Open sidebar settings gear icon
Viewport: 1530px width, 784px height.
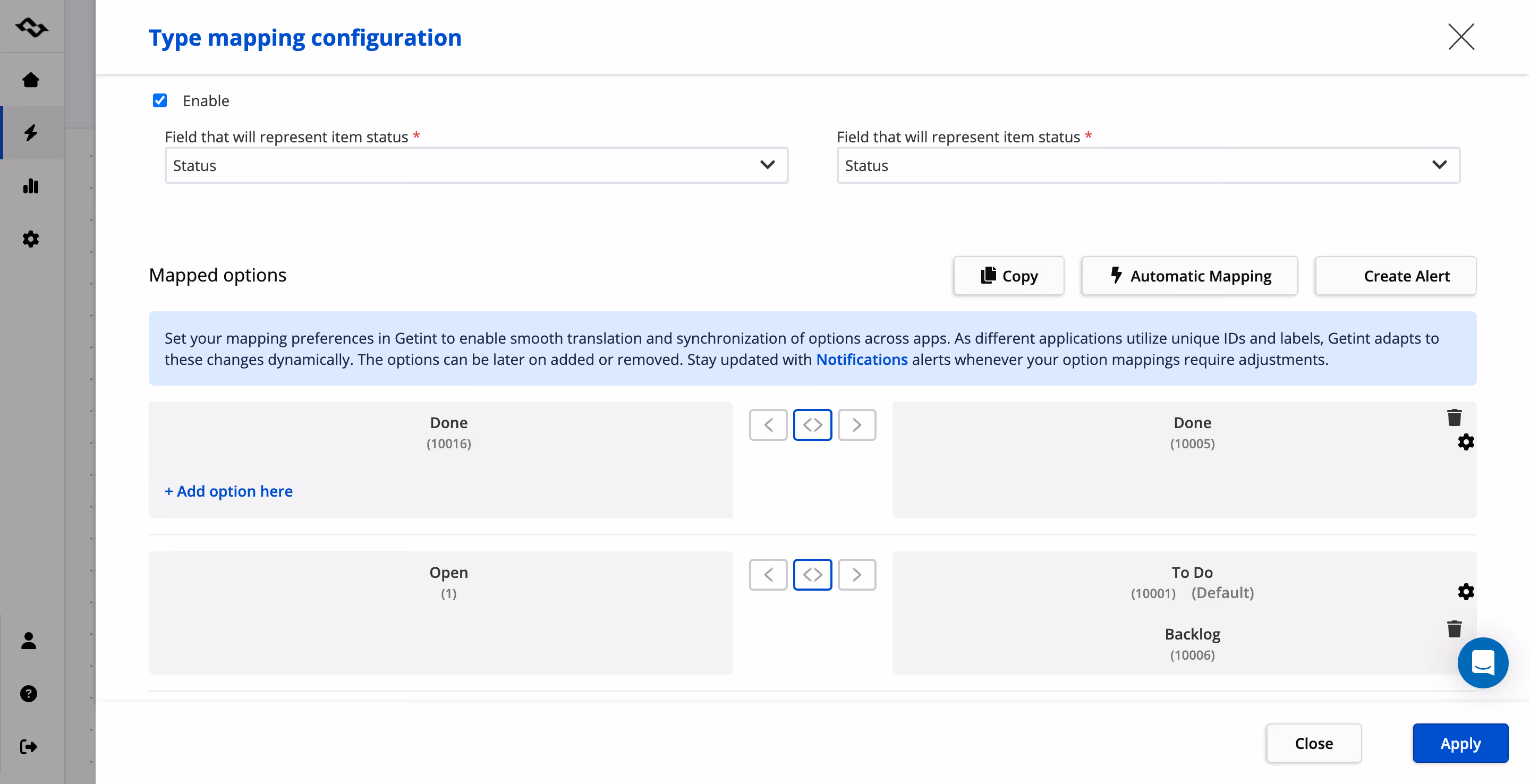click(31, 239)
